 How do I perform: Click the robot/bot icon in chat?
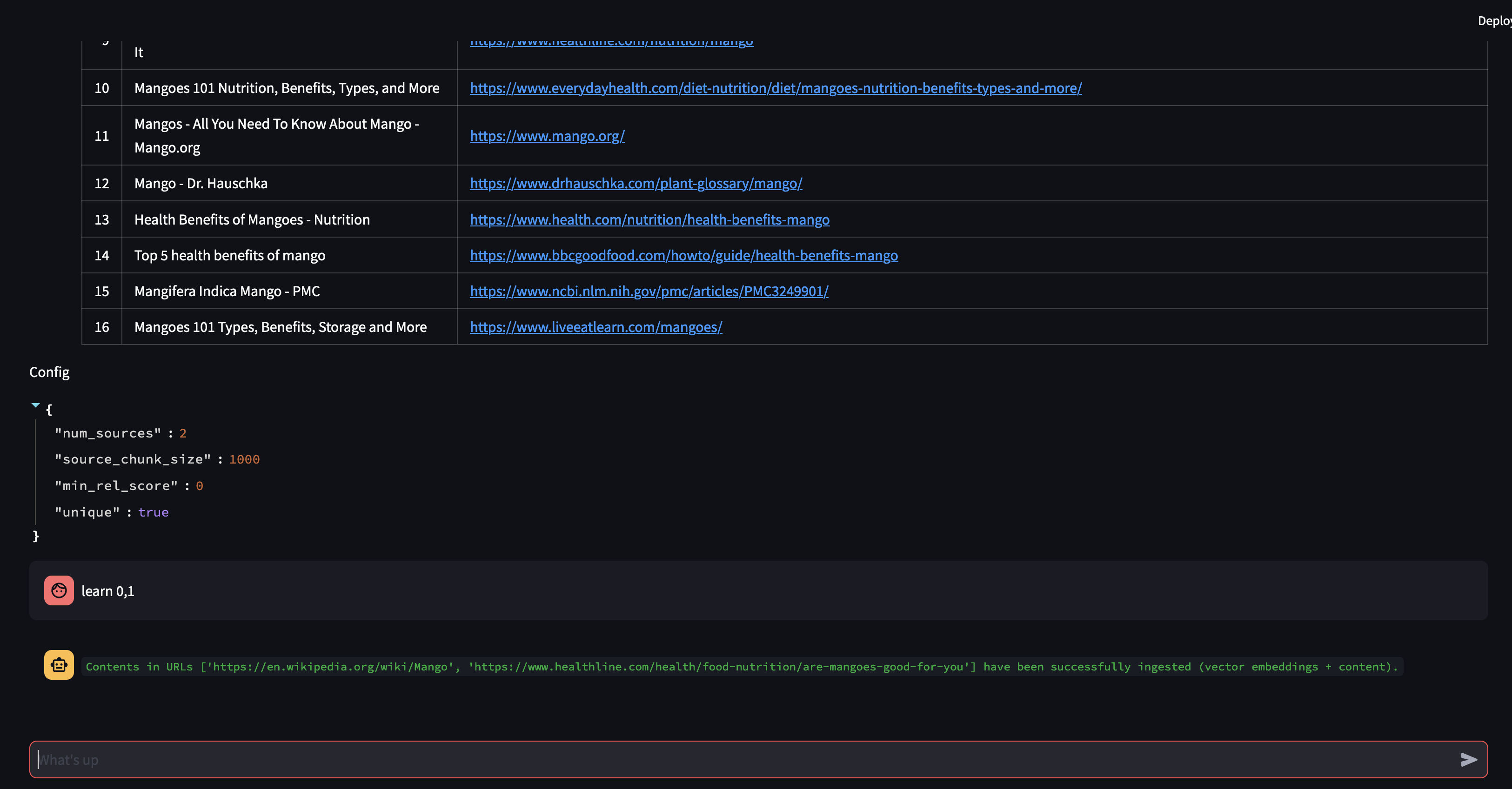[x=59, y=665]
